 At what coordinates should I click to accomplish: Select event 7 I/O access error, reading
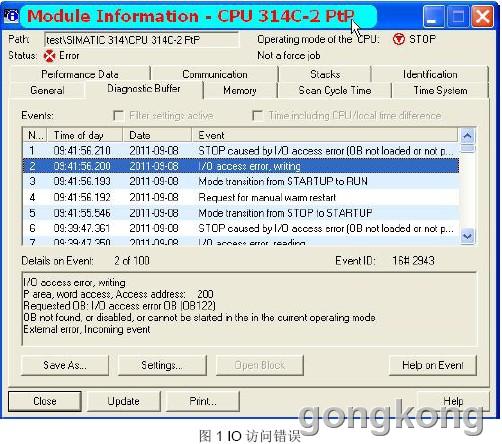tap(241, 241)
